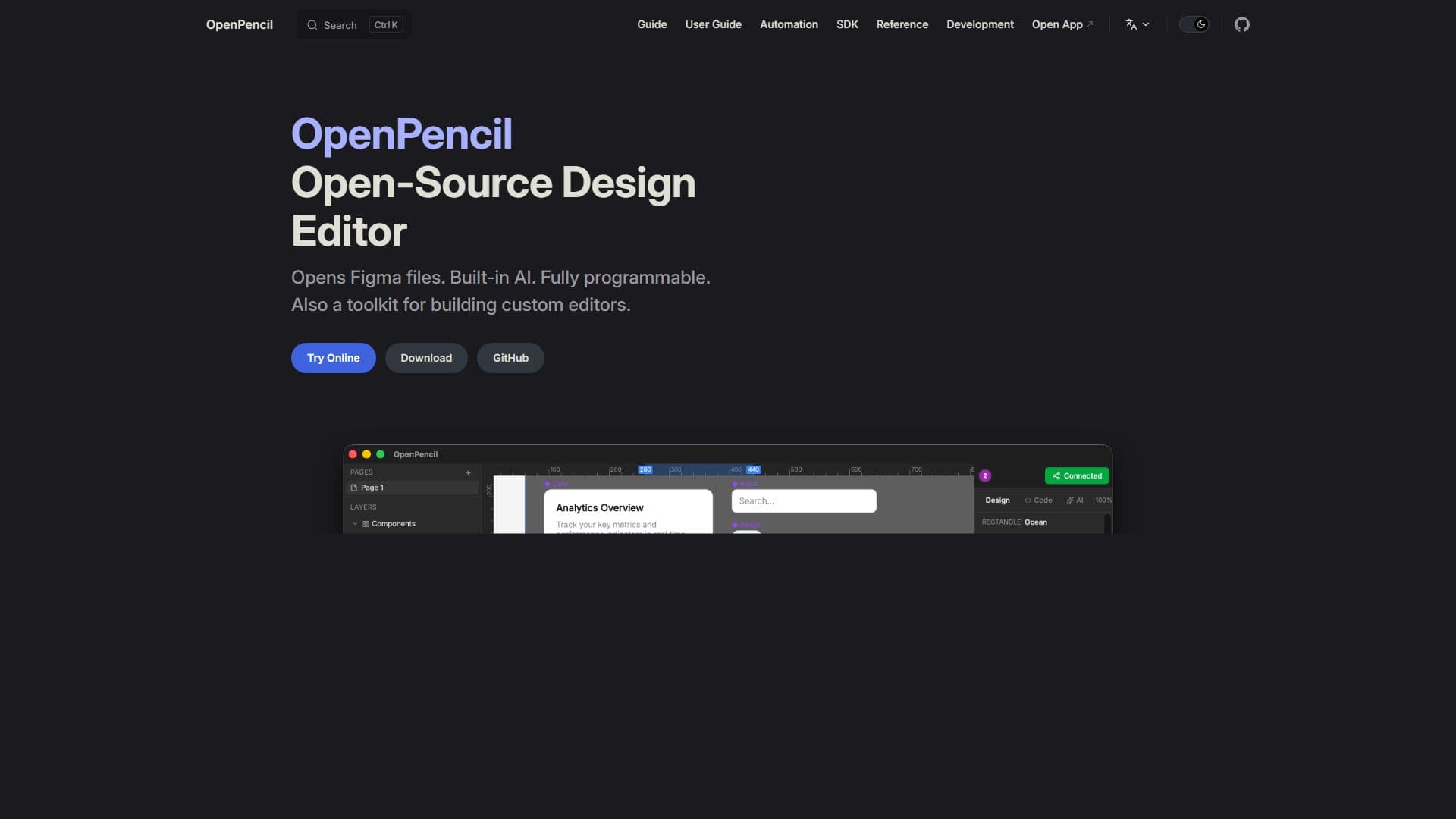Click the purple OpenPencil hero heading
Viewport: 1456px width, 819px height.
click(x=401, y=134)
